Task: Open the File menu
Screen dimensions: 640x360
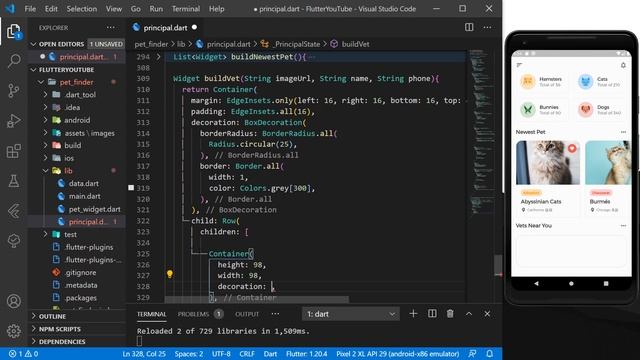Action: click(30, 9)
